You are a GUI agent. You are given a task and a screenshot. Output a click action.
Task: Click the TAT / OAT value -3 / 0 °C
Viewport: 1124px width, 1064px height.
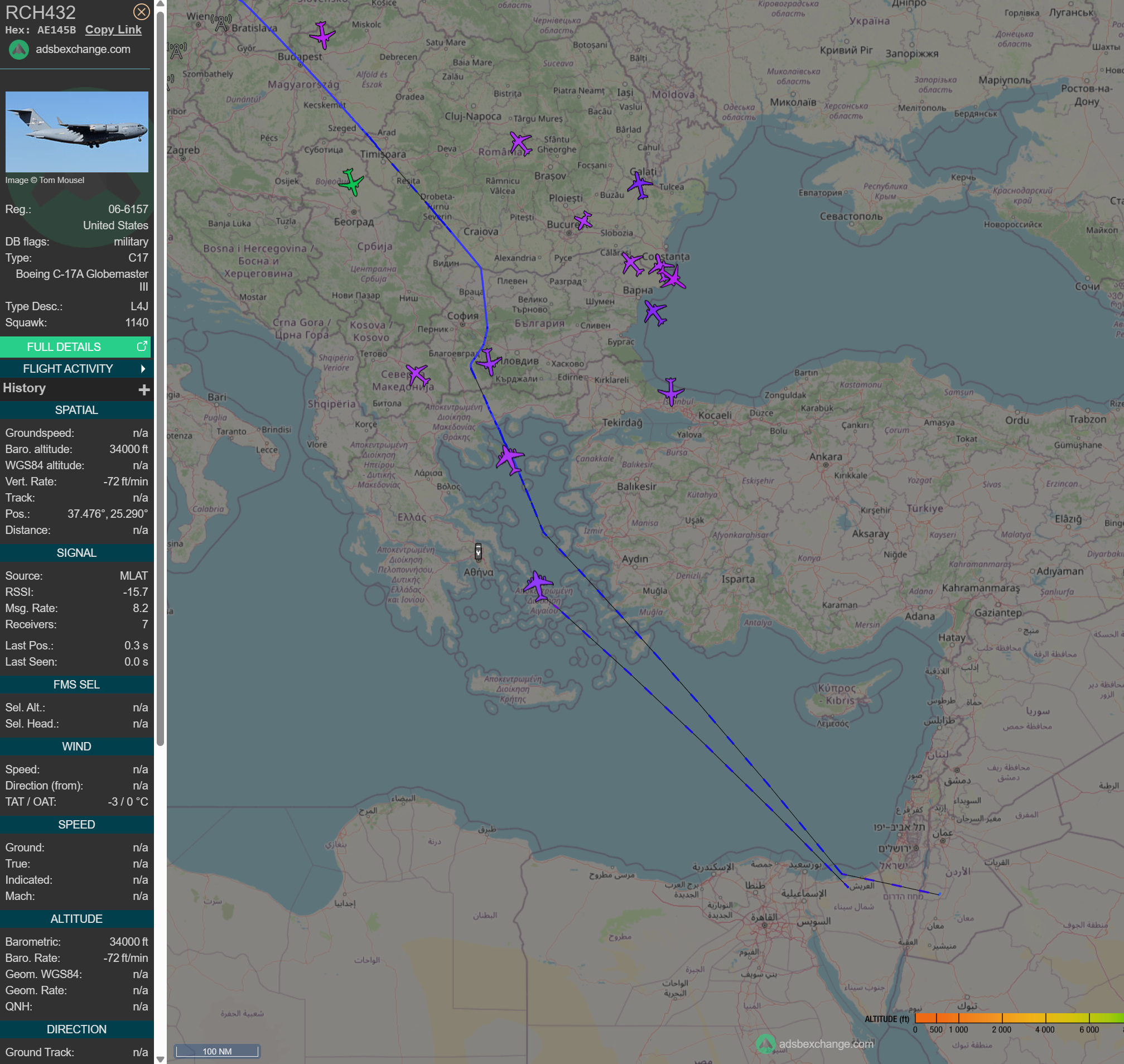tap(128, 802)
